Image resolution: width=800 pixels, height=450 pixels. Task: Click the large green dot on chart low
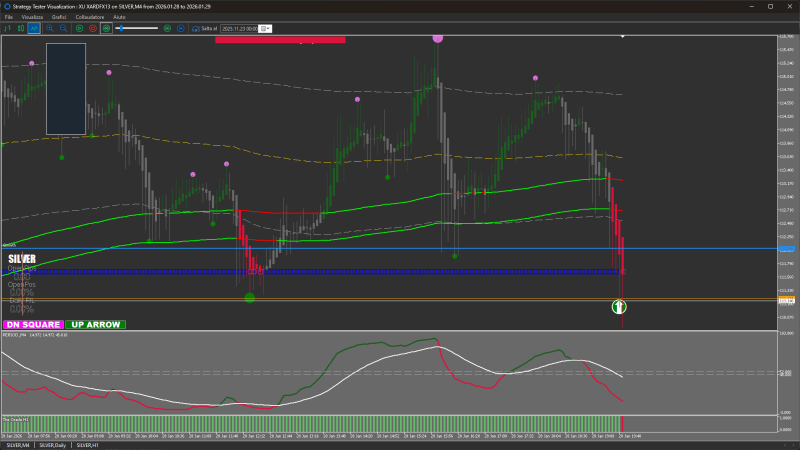pyautogui.click(x=249, y=297)
